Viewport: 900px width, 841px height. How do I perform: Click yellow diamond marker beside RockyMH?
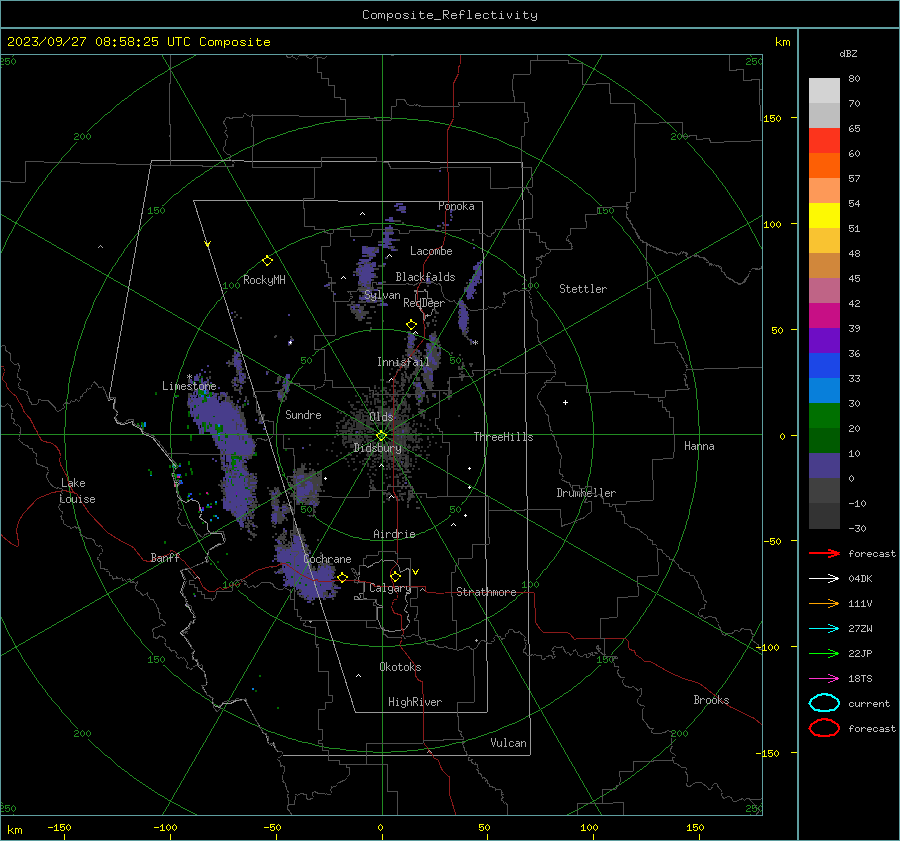point(267,261)
